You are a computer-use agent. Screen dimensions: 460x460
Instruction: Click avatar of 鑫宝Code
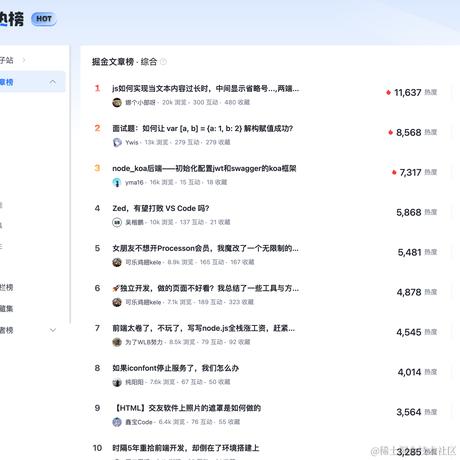click(117, 422)
